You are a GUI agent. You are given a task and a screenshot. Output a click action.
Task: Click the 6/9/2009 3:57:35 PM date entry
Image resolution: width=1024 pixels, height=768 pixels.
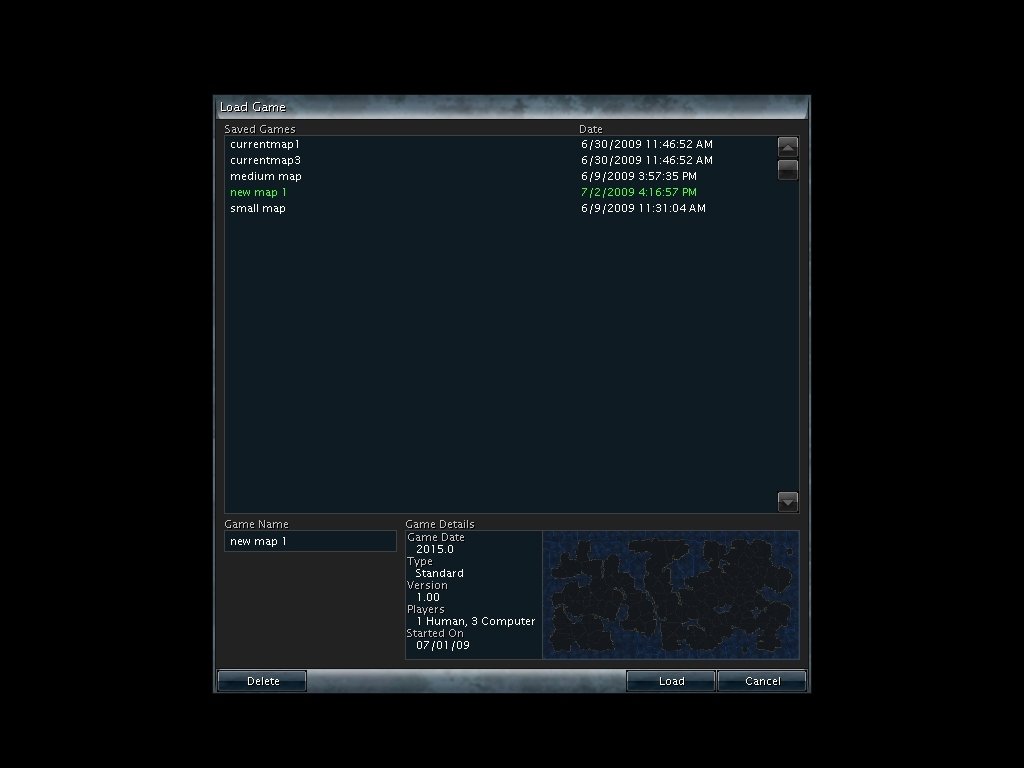pyautogui.click(x=639, y=176)
